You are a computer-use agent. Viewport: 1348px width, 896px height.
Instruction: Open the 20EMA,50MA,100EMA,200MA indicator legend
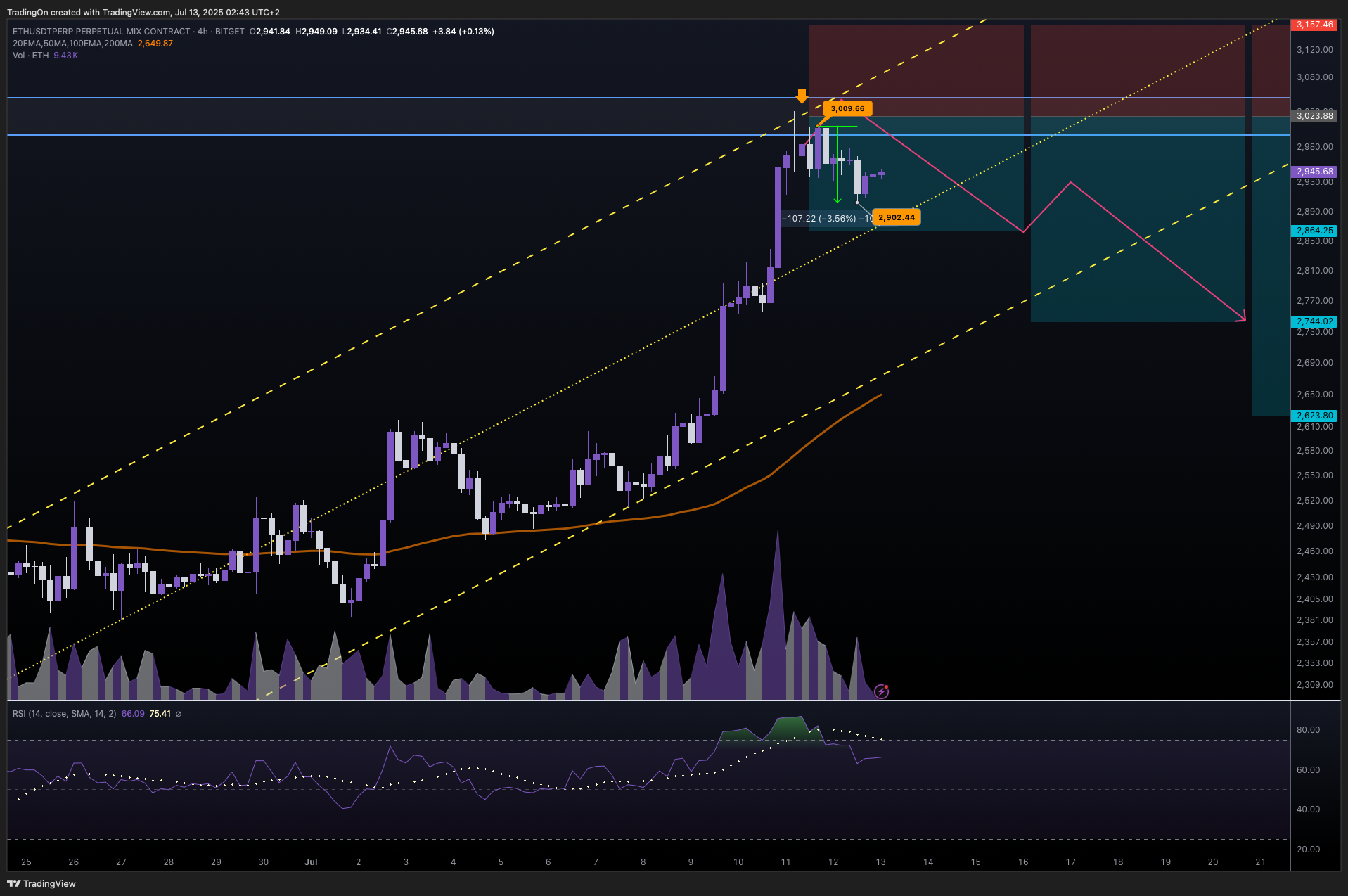72,44
